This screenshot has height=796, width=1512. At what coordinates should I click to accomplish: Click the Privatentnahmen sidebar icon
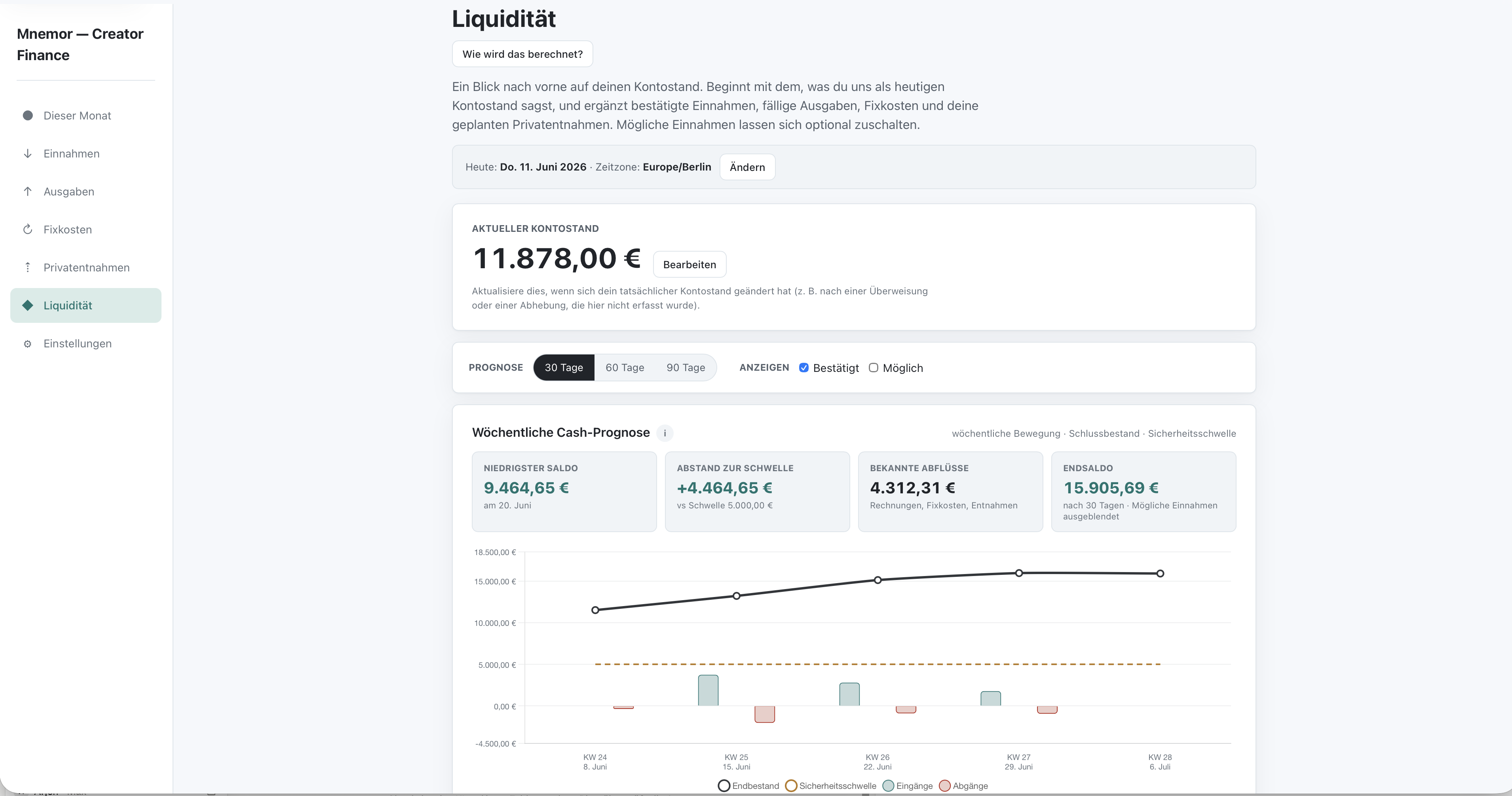tap(28, 267)
